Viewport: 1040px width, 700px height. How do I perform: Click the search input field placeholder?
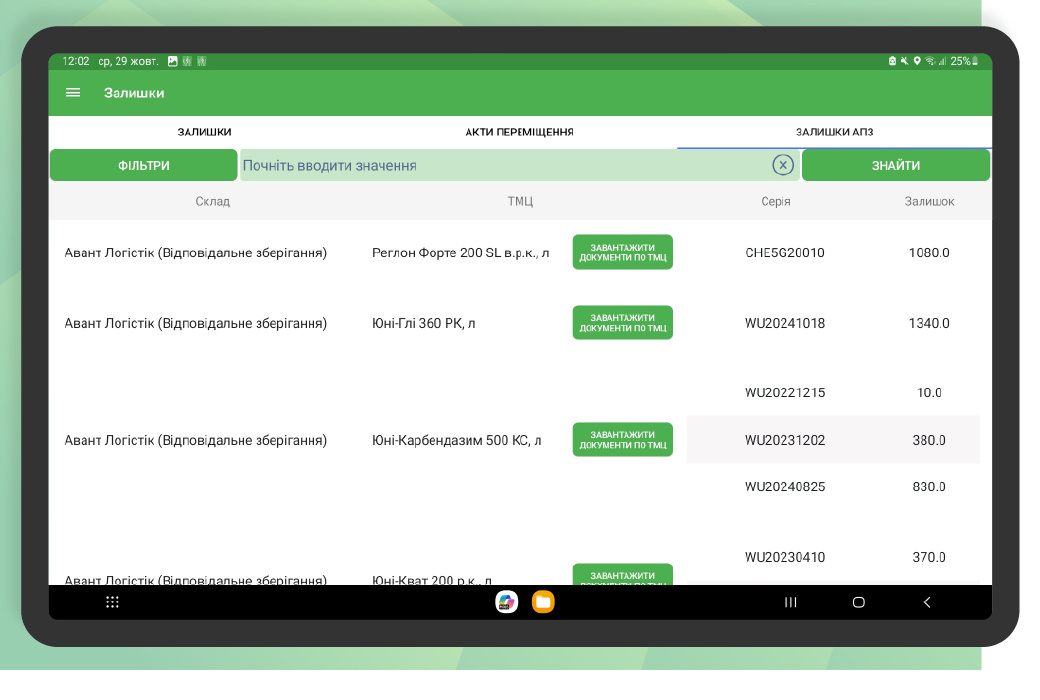(500, 166)
